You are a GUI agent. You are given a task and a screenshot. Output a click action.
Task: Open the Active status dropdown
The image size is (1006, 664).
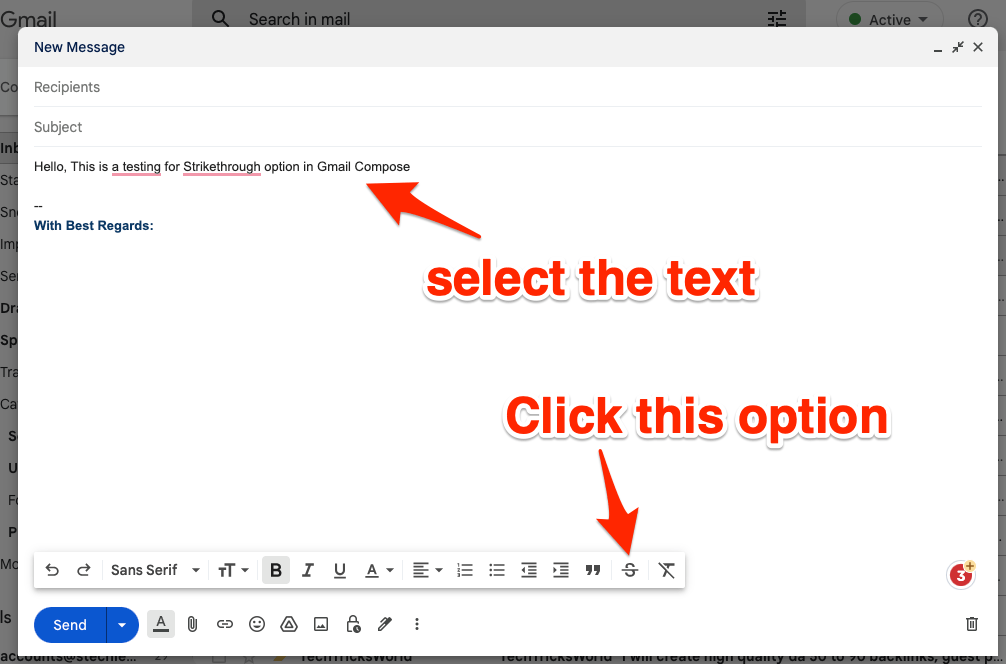point(889,19)
